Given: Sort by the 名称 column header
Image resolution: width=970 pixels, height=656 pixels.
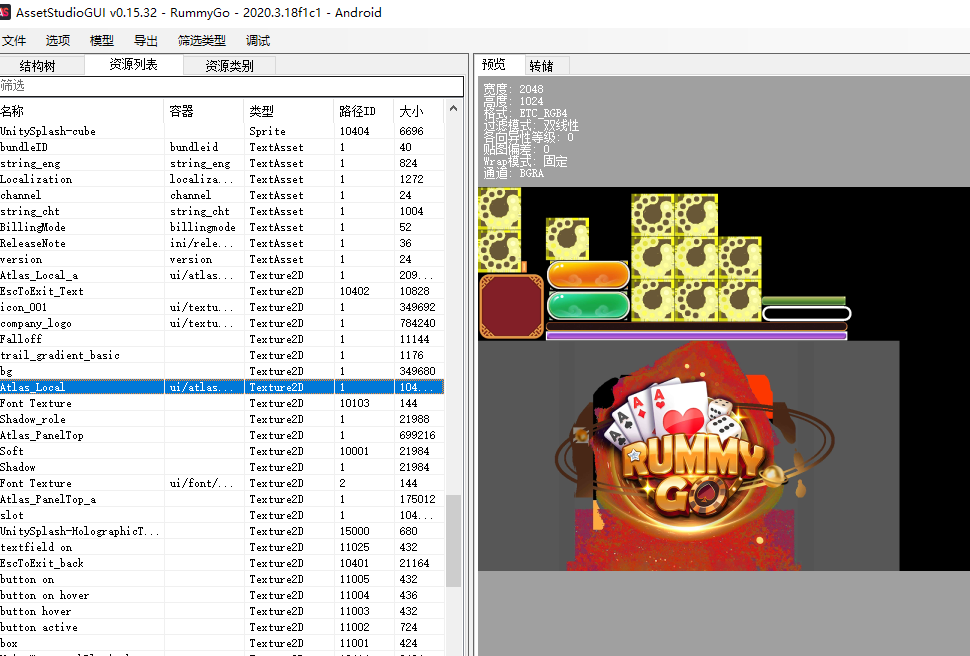Looking at the screenshot, I should pyautogui.click(x=82, y=111).
